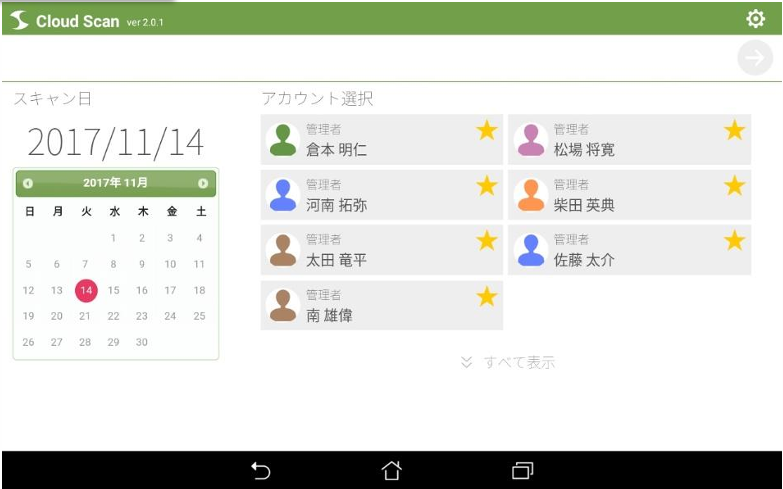Toggle favorite star for 太田 竜平
This screenshot has width=783, height=489.
coord(486,241)
